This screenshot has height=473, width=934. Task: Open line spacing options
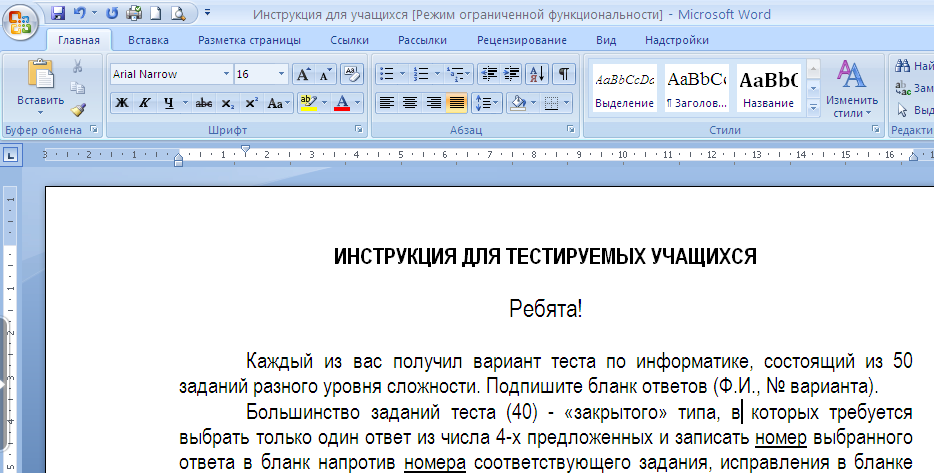[487, 103]
